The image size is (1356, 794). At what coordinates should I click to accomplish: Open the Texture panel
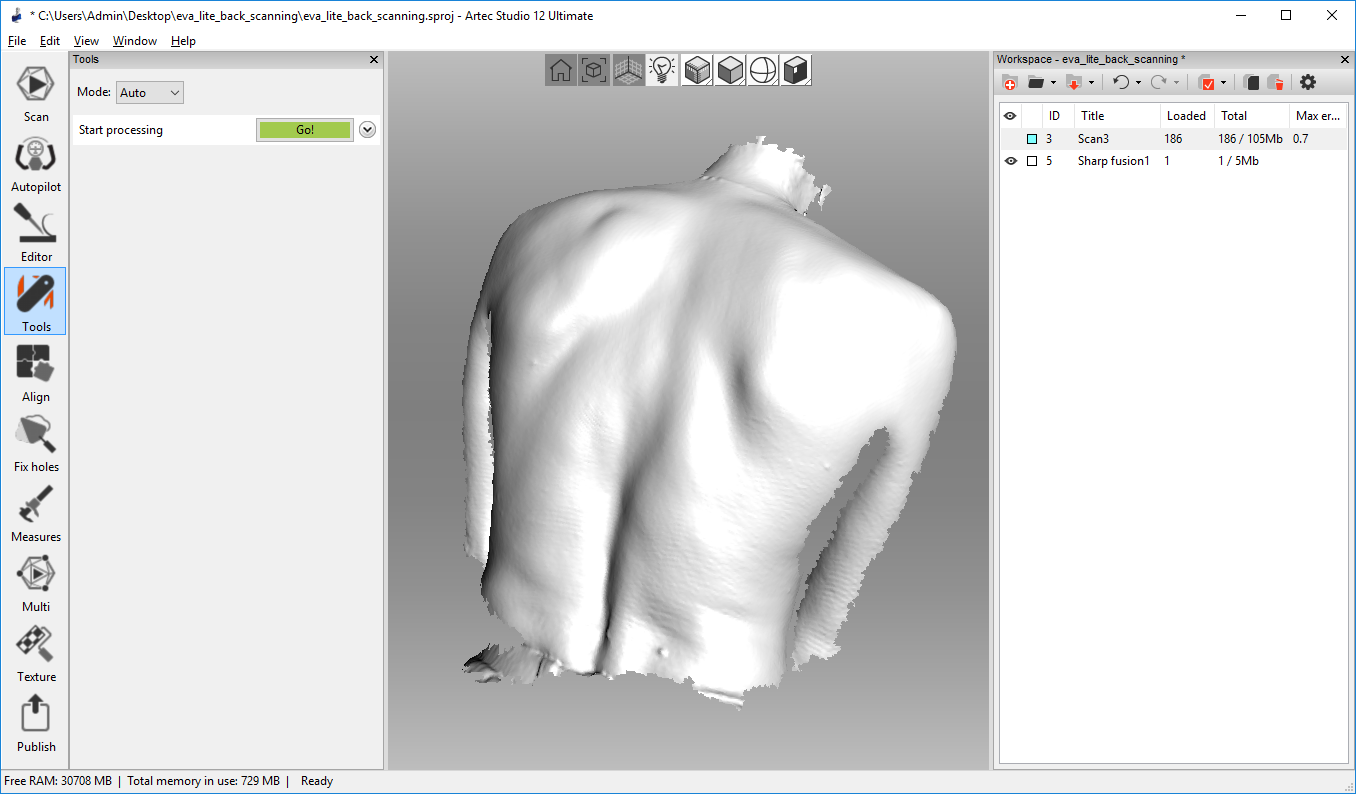pyautogui.click(x=36, y=653)
